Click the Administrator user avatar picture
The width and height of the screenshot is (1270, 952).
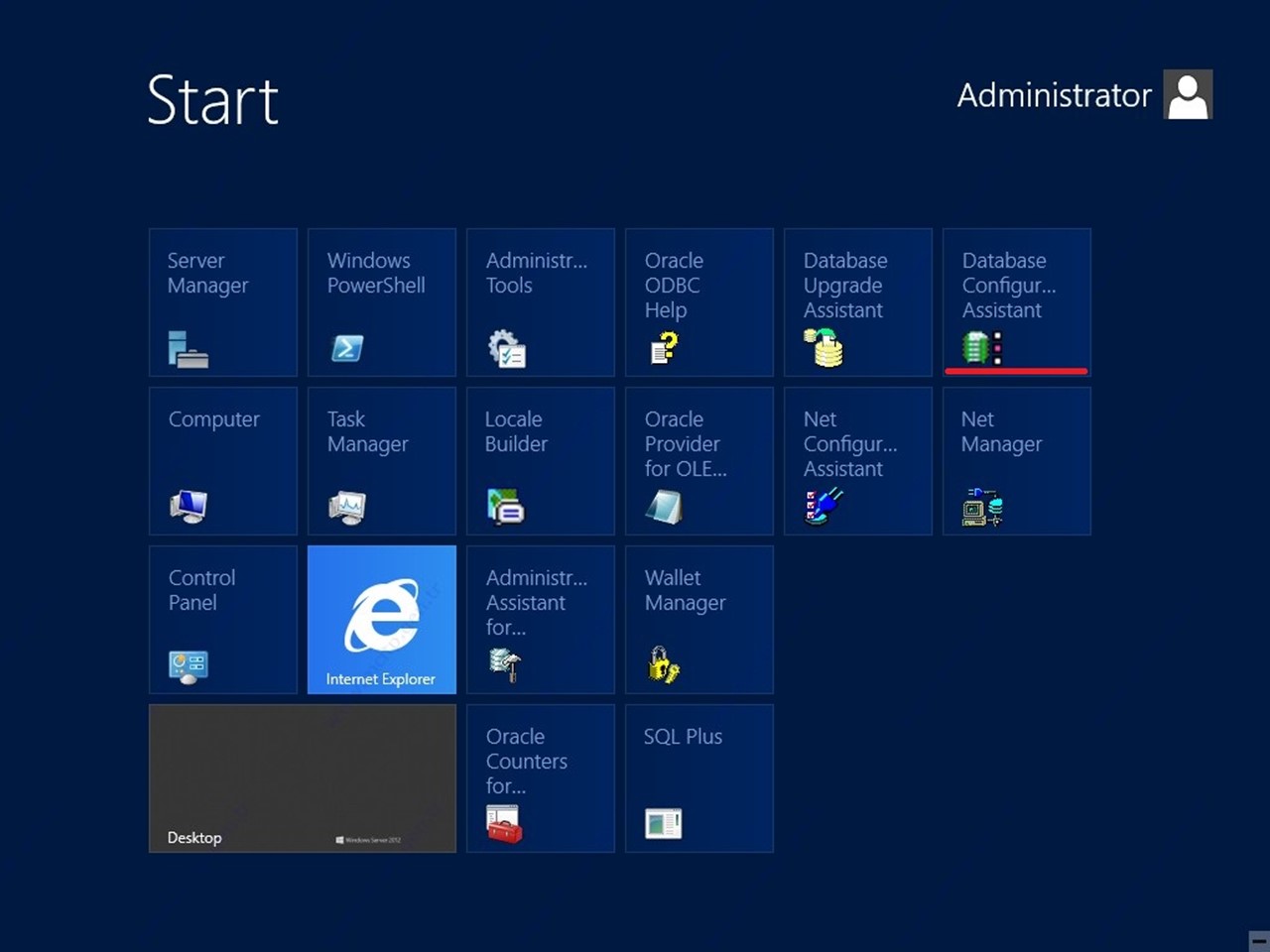(x=1188, y=94)
